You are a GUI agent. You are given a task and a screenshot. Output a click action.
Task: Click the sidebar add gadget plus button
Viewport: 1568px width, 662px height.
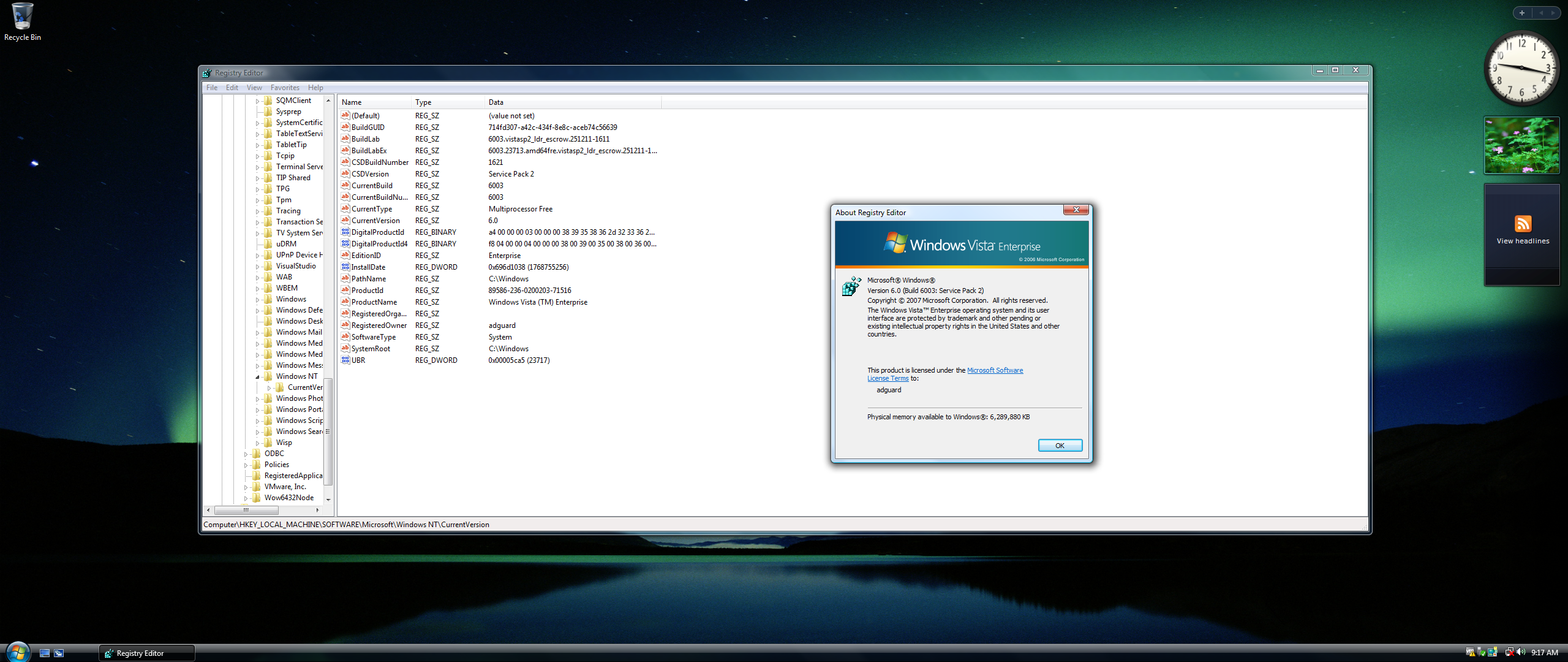(1522, 13)
